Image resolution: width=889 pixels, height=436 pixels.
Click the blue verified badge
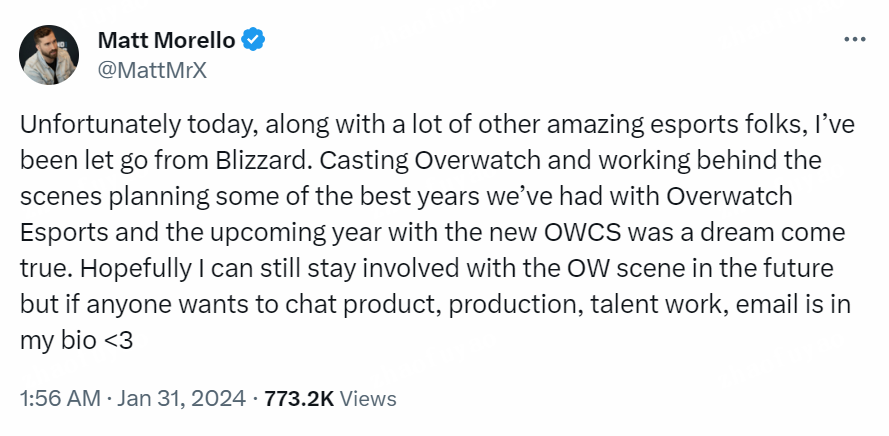255,40
